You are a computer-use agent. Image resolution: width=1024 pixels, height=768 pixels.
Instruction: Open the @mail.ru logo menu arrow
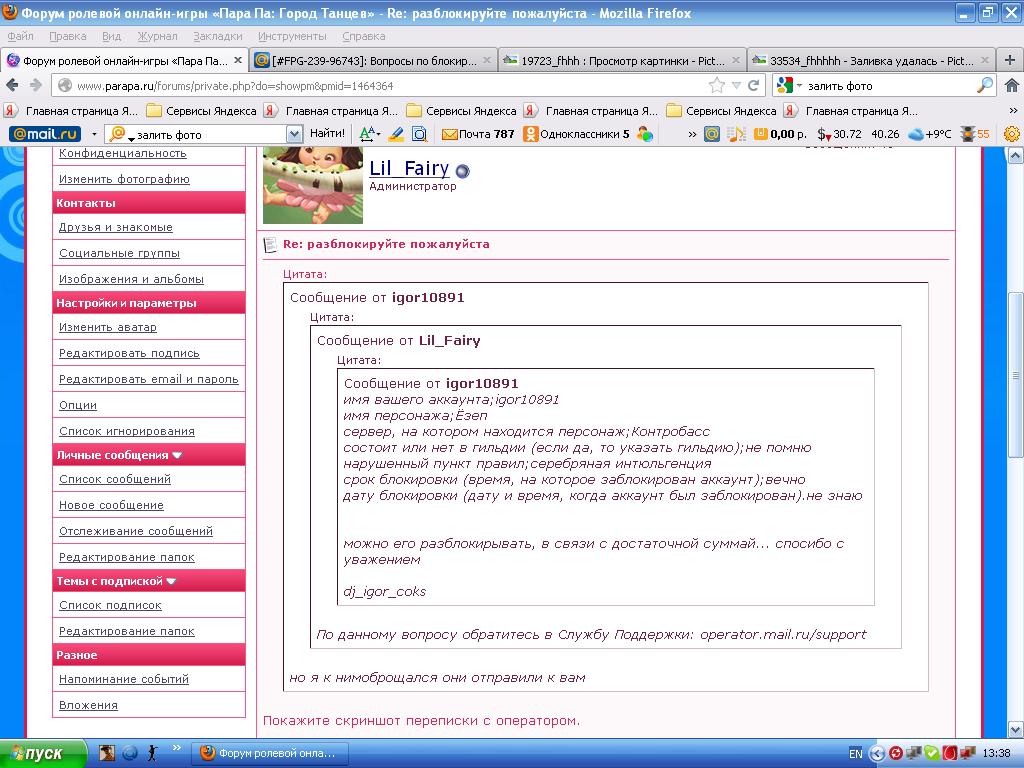(x=94, y=134)
